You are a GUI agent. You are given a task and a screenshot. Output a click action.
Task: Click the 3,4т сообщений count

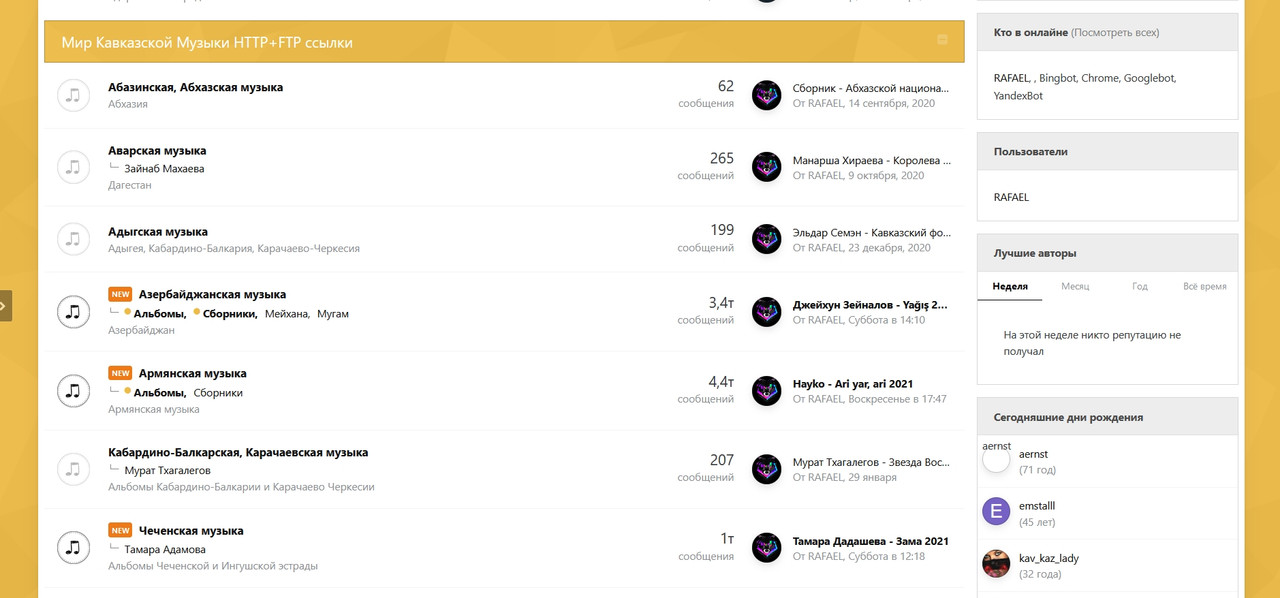pyautogui.click(x=706, y=310)
